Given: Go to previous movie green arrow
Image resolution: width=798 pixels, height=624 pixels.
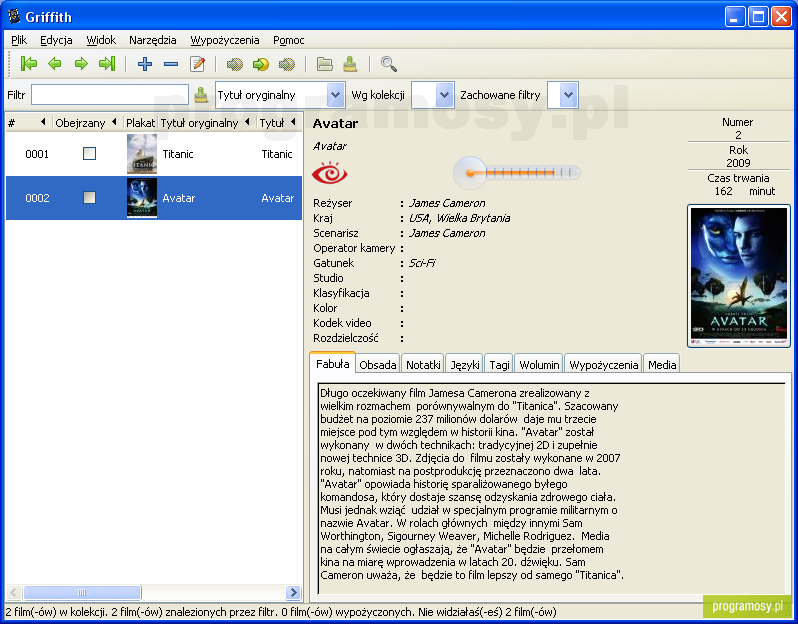Looking at the screenshot, I should pyautogui.click(x=54, y=64).
